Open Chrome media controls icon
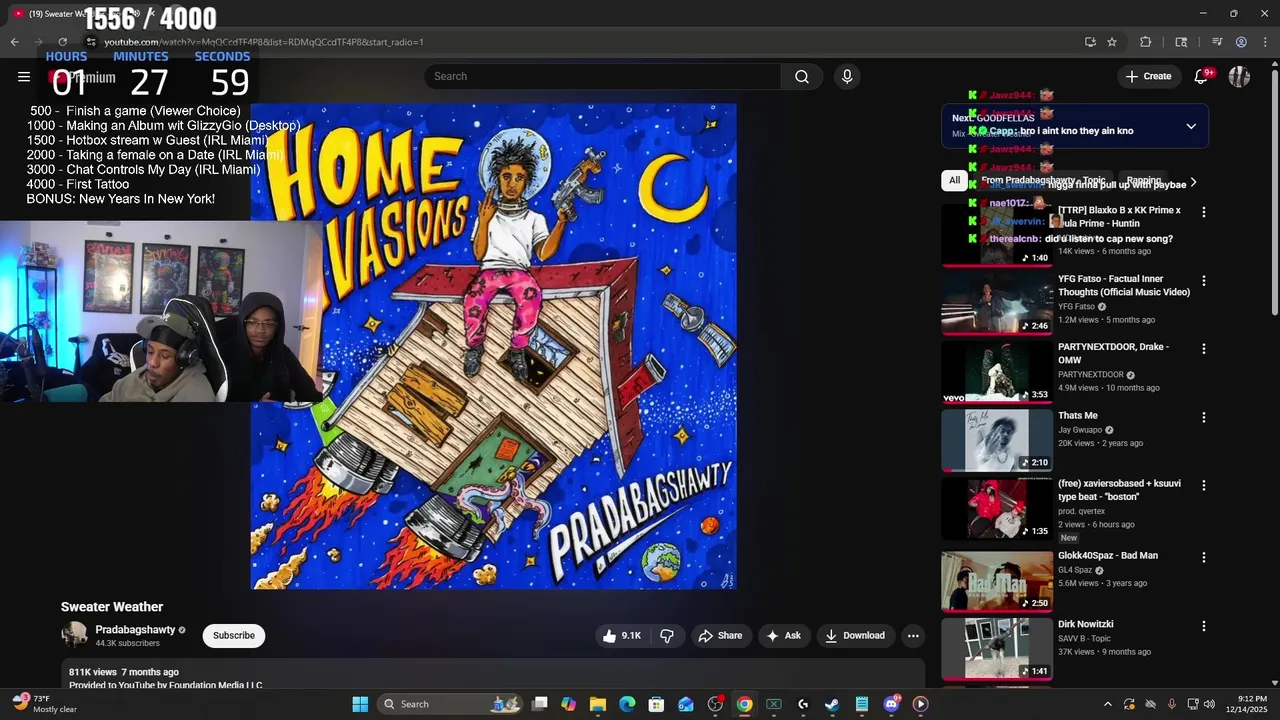This screenshot has height=720, width=1280. (x=1217, y=42)
